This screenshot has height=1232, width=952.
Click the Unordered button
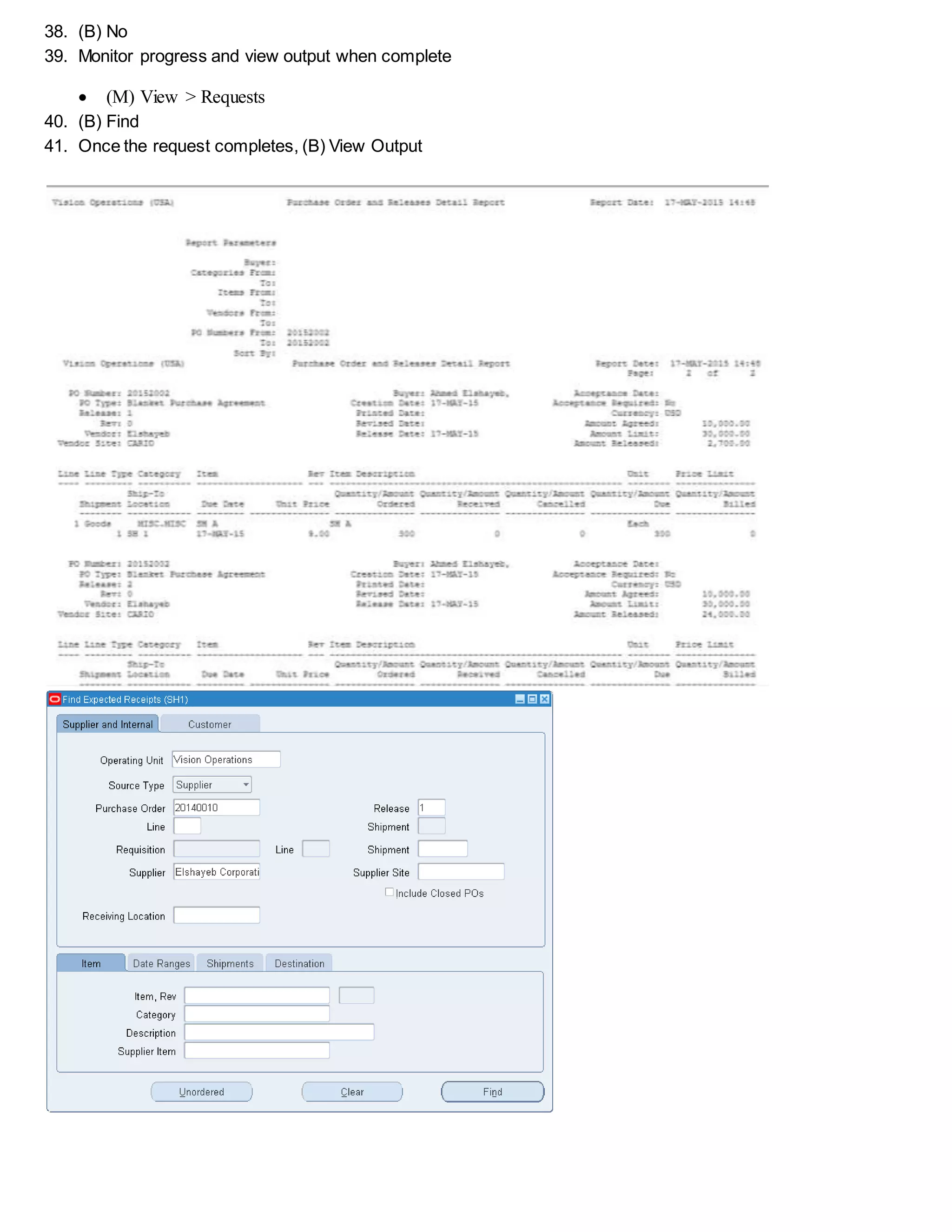point(201,1092)
